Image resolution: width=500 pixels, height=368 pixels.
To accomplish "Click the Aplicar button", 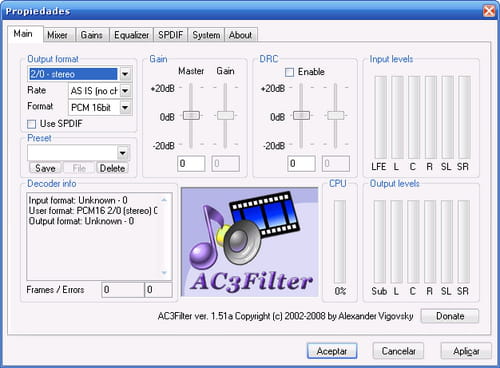I will pos(466,351).
